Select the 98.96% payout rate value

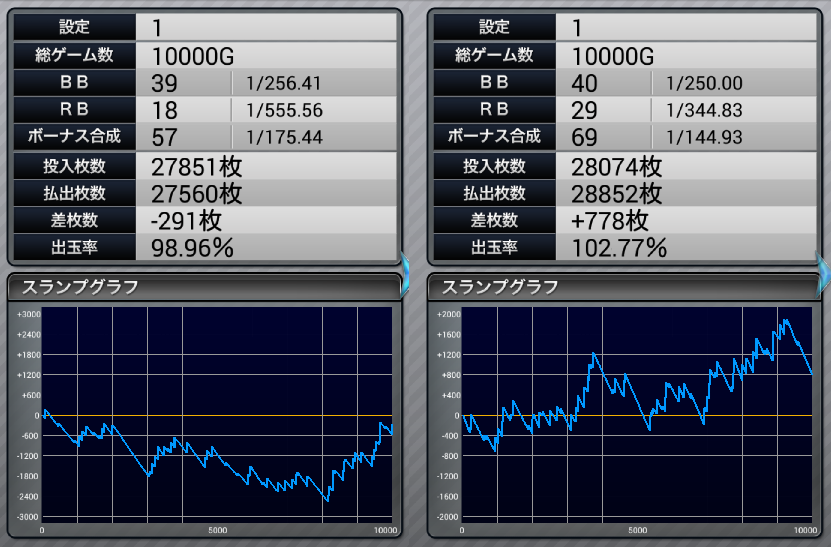(x=192, y=247)
